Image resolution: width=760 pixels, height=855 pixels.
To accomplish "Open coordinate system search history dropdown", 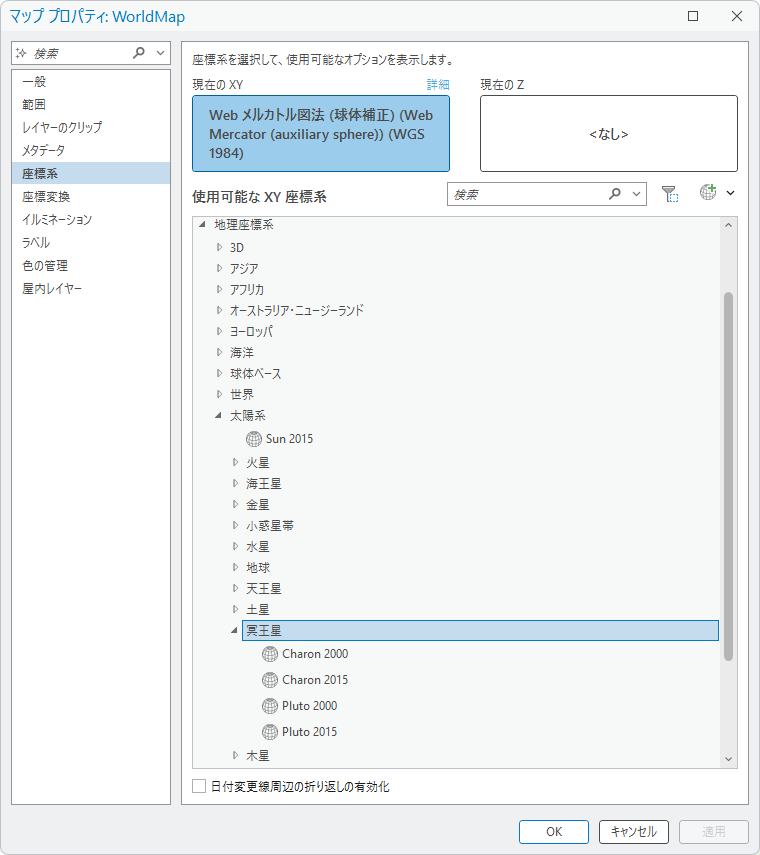I will pos(636,194).
